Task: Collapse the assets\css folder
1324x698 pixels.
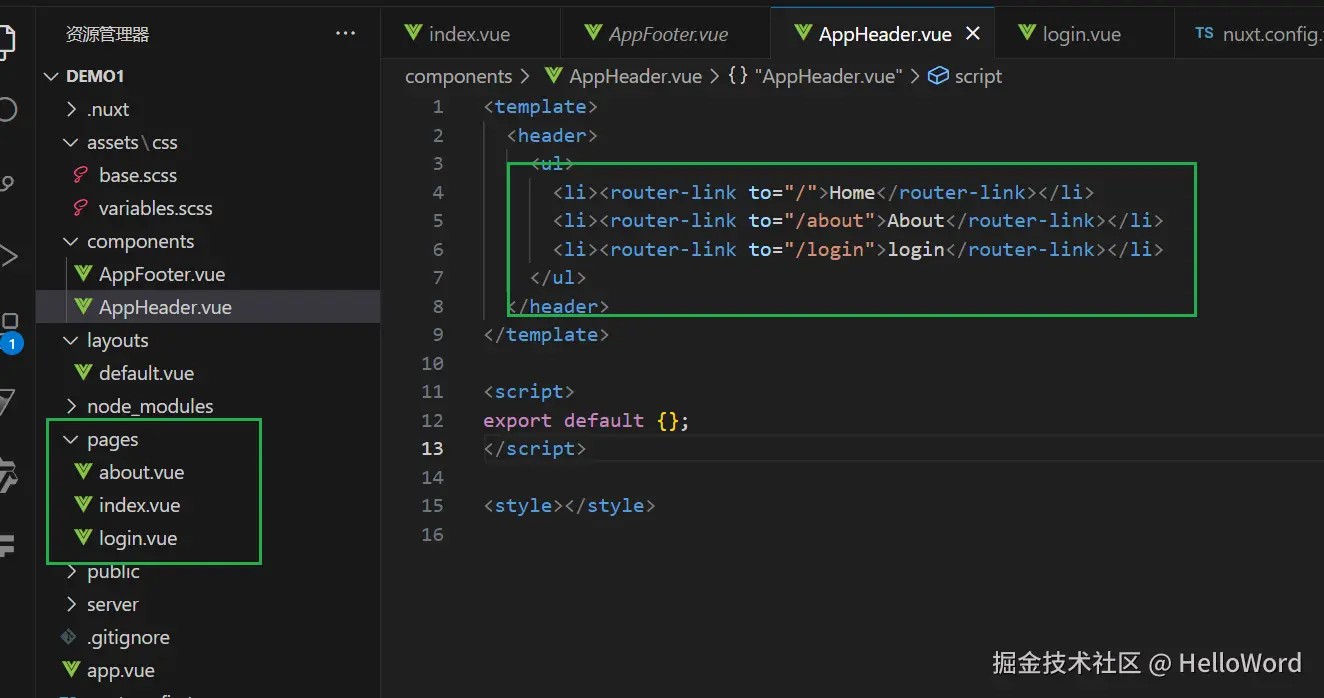Action: click(x=71, y=142)
